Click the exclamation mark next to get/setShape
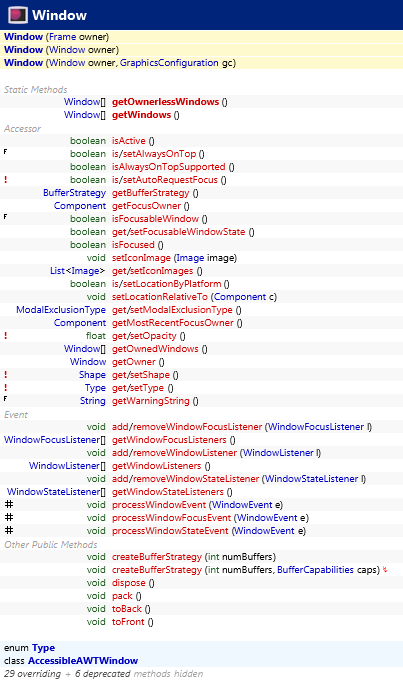The height and width of the screenshot is (680, 403). [6, 375]
